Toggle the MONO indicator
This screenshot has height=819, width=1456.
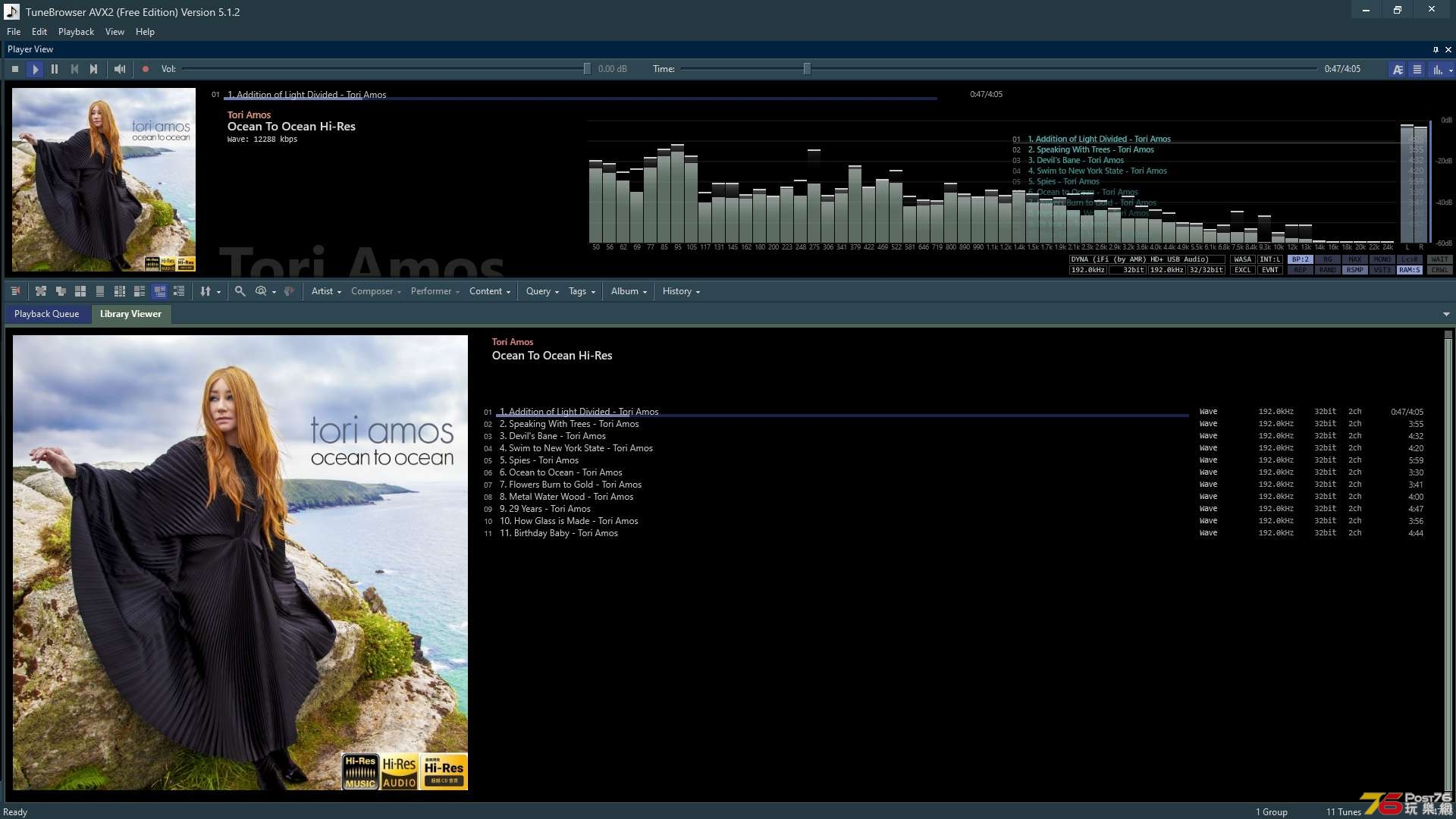[x=1382, y=259]
